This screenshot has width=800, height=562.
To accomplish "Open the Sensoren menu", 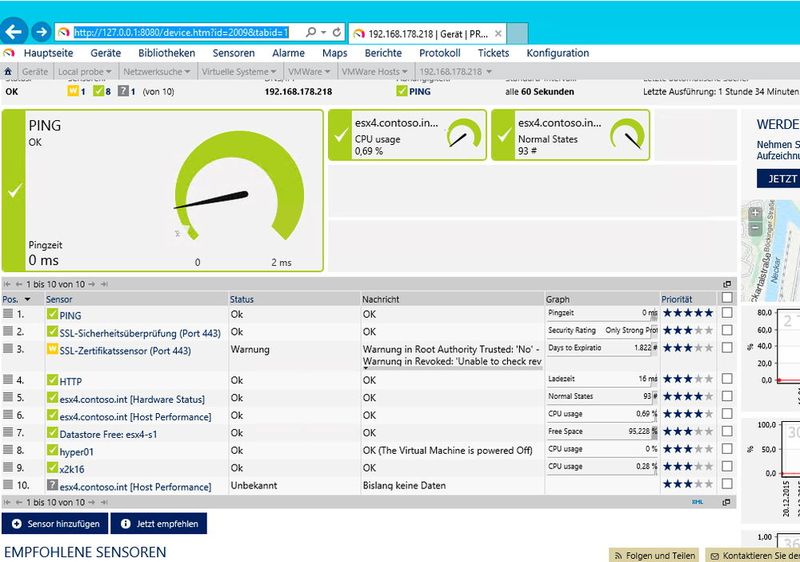I will click(233, 53).
